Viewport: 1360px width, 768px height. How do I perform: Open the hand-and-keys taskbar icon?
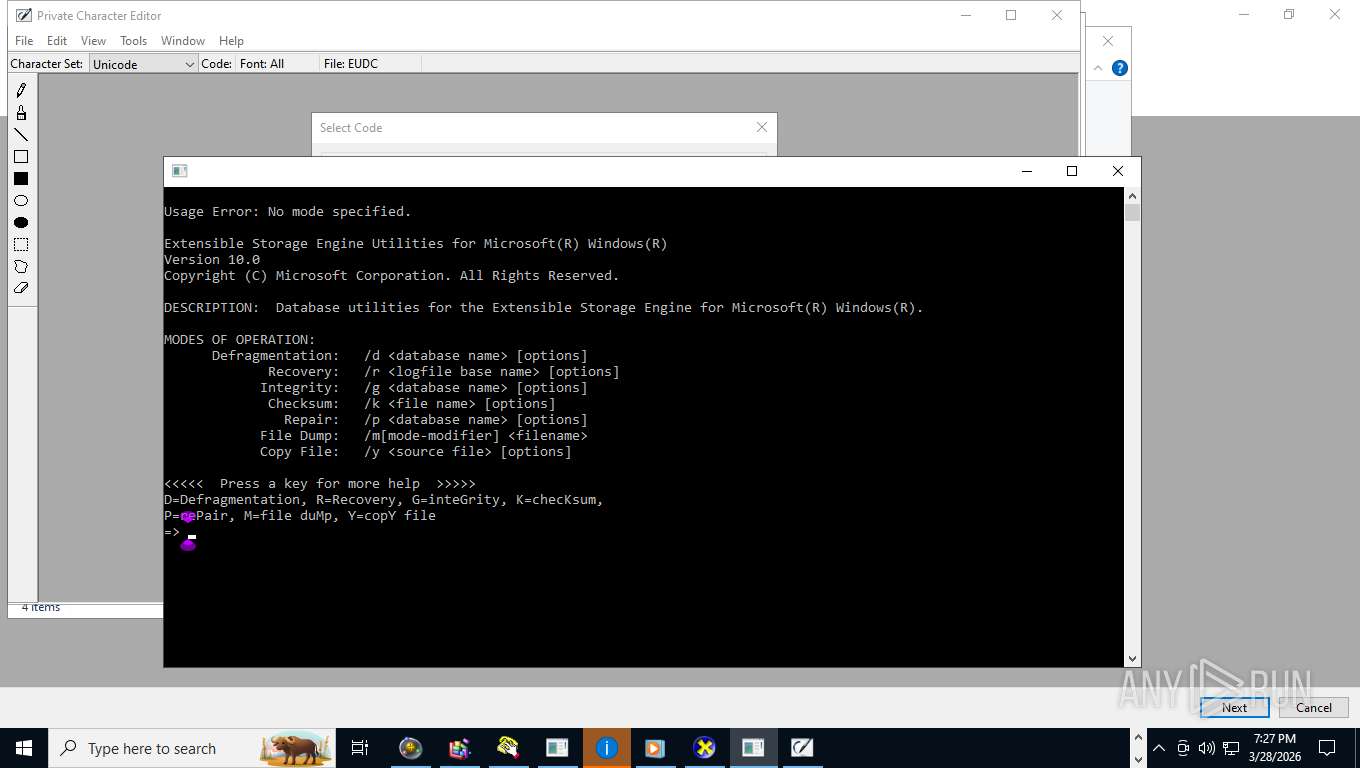point(508,748)
